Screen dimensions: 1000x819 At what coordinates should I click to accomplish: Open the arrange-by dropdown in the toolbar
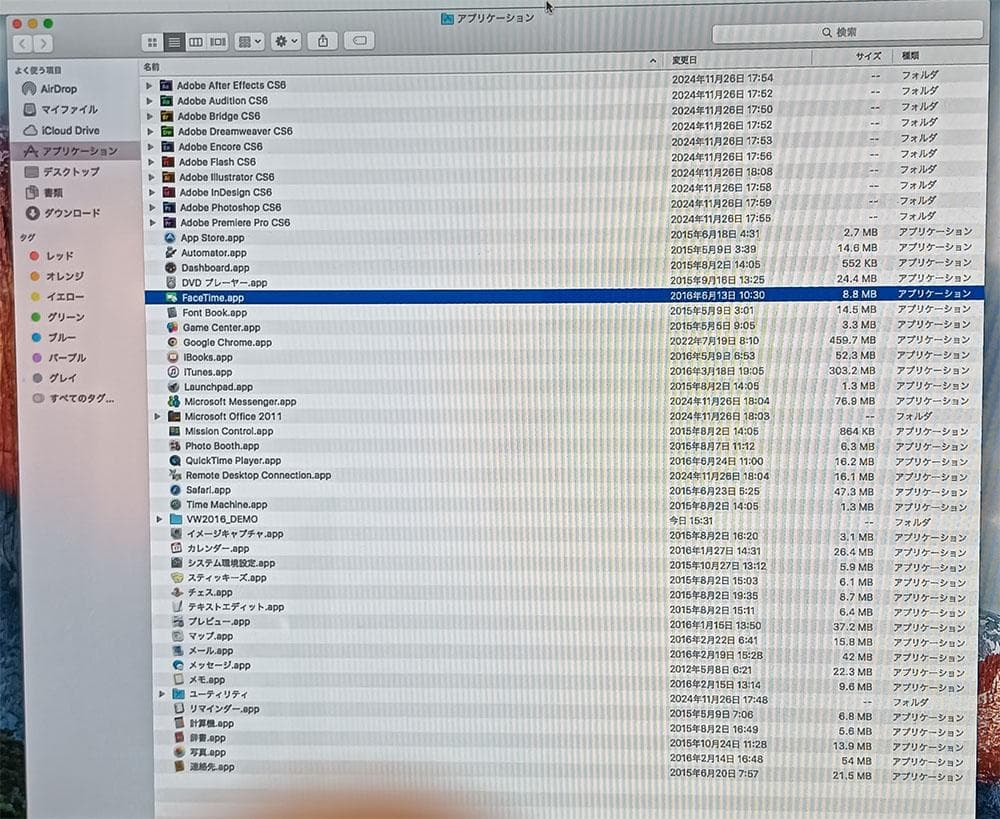coord(249,42)
